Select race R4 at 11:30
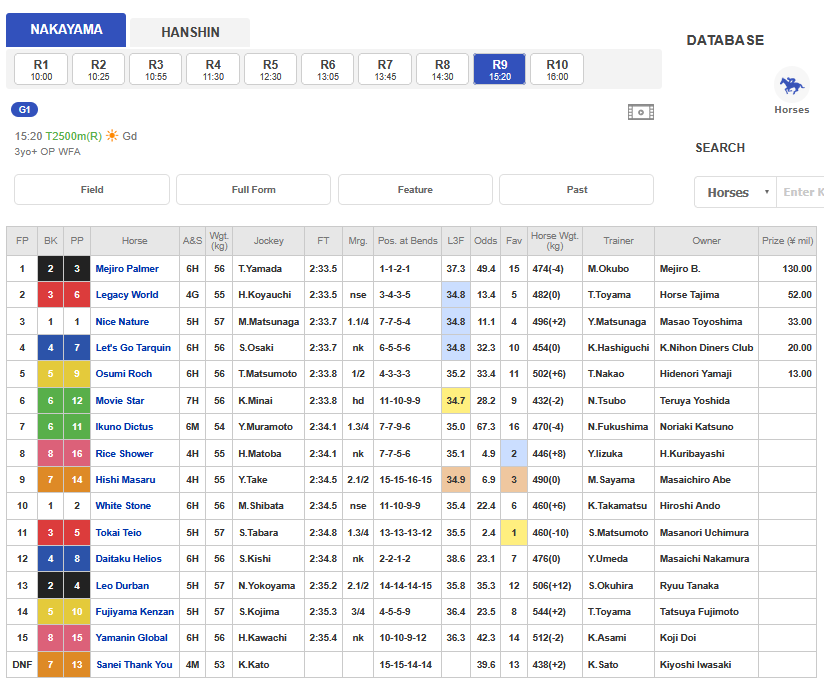 point(213,69)
